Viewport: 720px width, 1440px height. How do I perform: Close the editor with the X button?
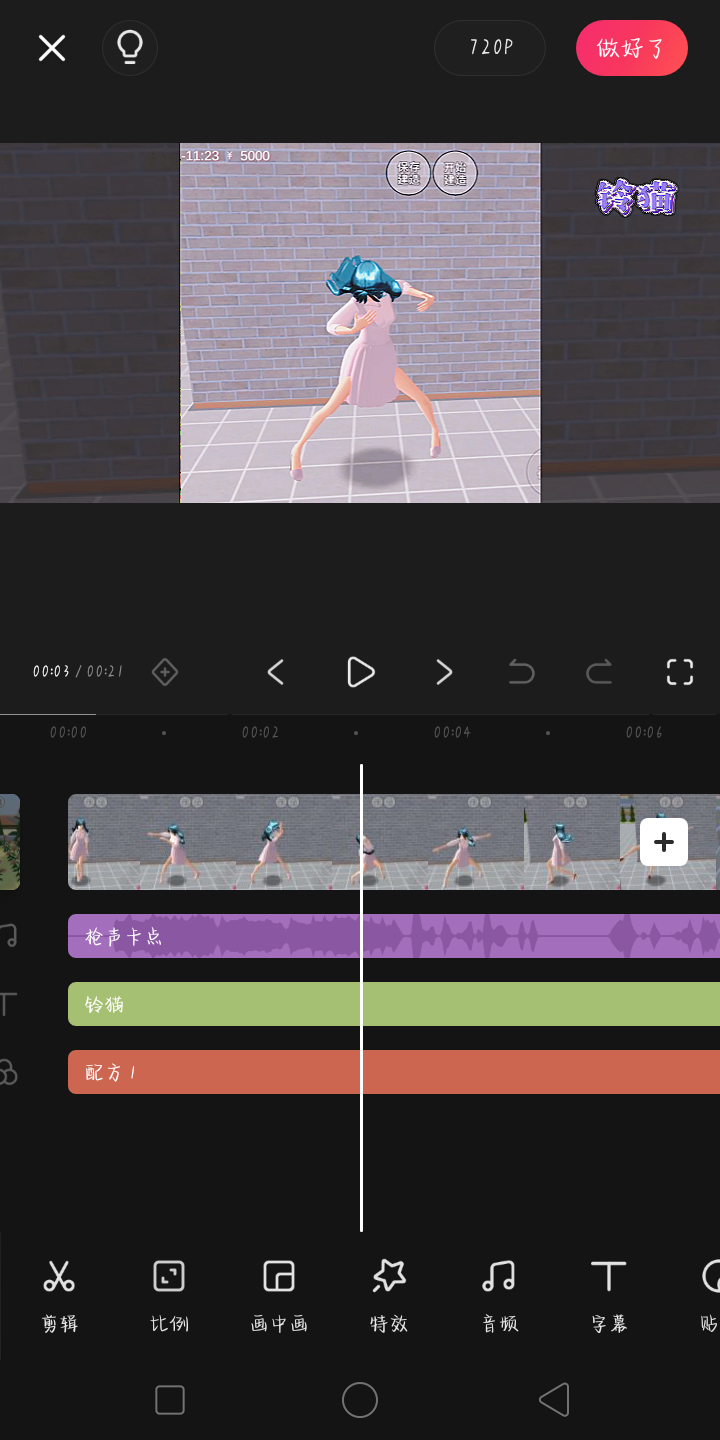point(52,48)
